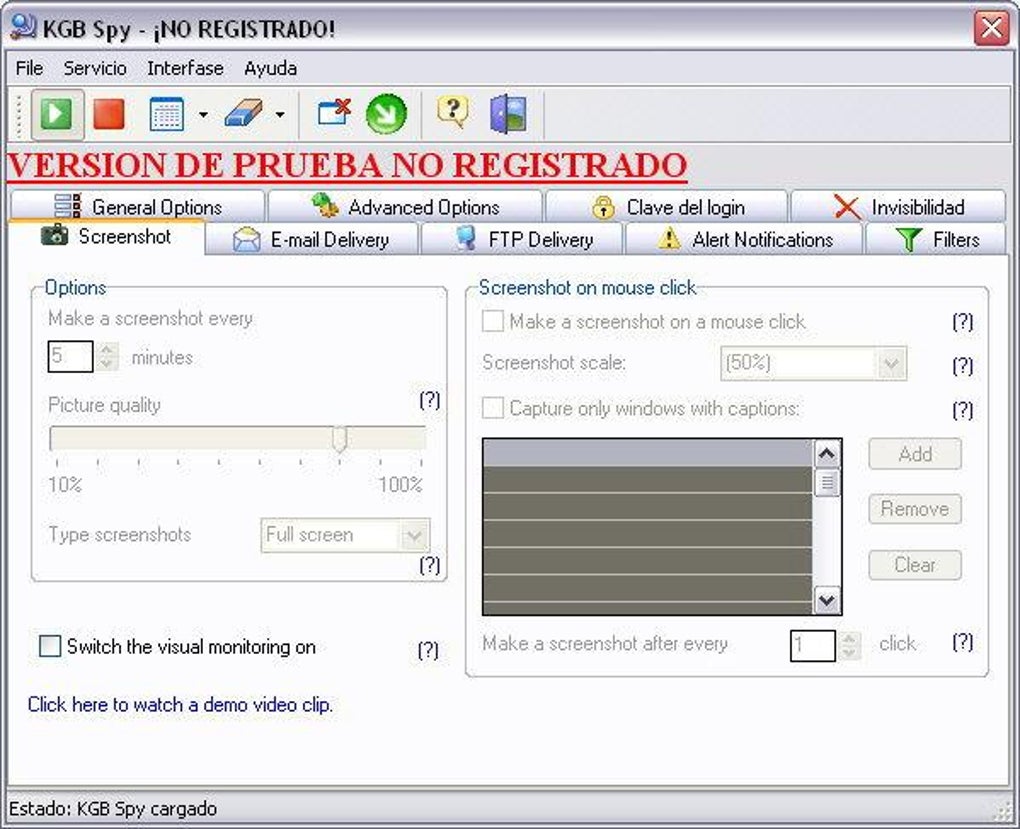Start monitoring with the green play icon
Screen dimensions: 1020x829
(57, 115)
